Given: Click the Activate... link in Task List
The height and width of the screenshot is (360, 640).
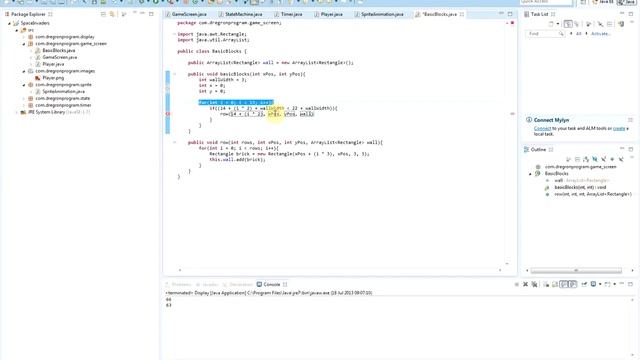Looking at the screenshot, I should pyautogui.click(x=601, y=34).
